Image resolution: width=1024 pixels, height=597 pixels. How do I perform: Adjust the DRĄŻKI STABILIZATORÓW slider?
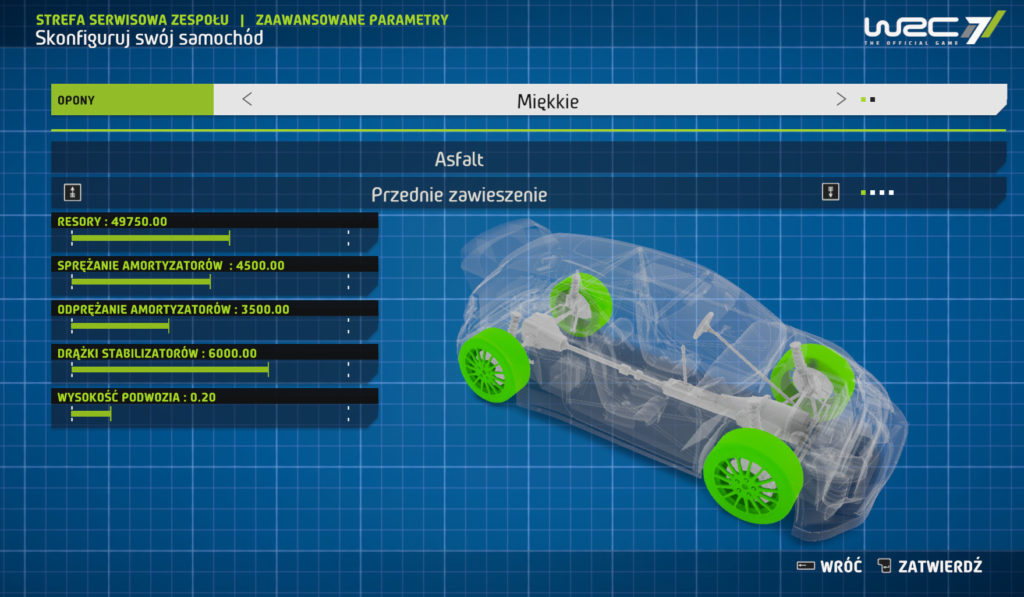[210, 370]
